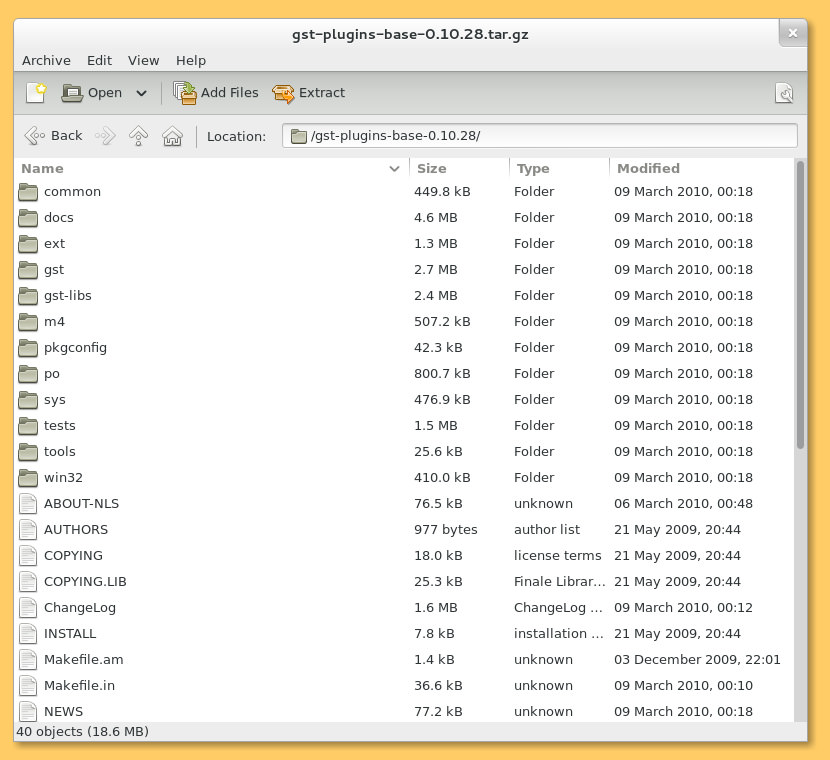This screenshot has height=760, width=830.
Task: Click inside the Location field
Action: 540,135
